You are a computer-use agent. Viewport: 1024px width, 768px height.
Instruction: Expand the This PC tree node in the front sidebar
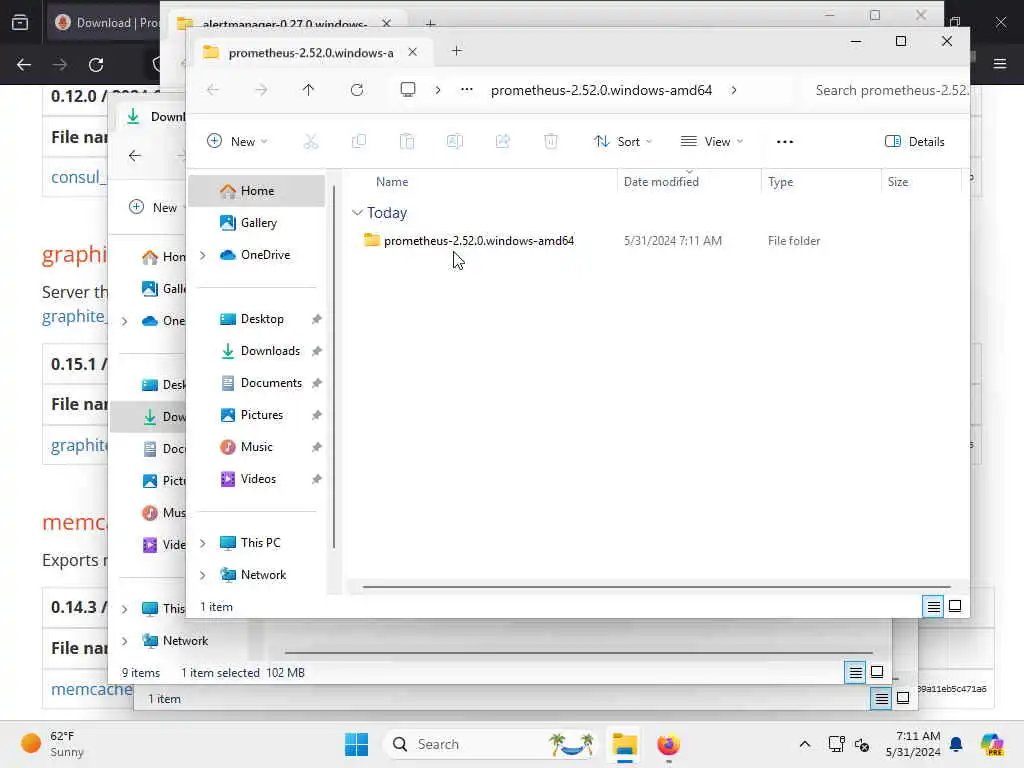tap(202, 543)
